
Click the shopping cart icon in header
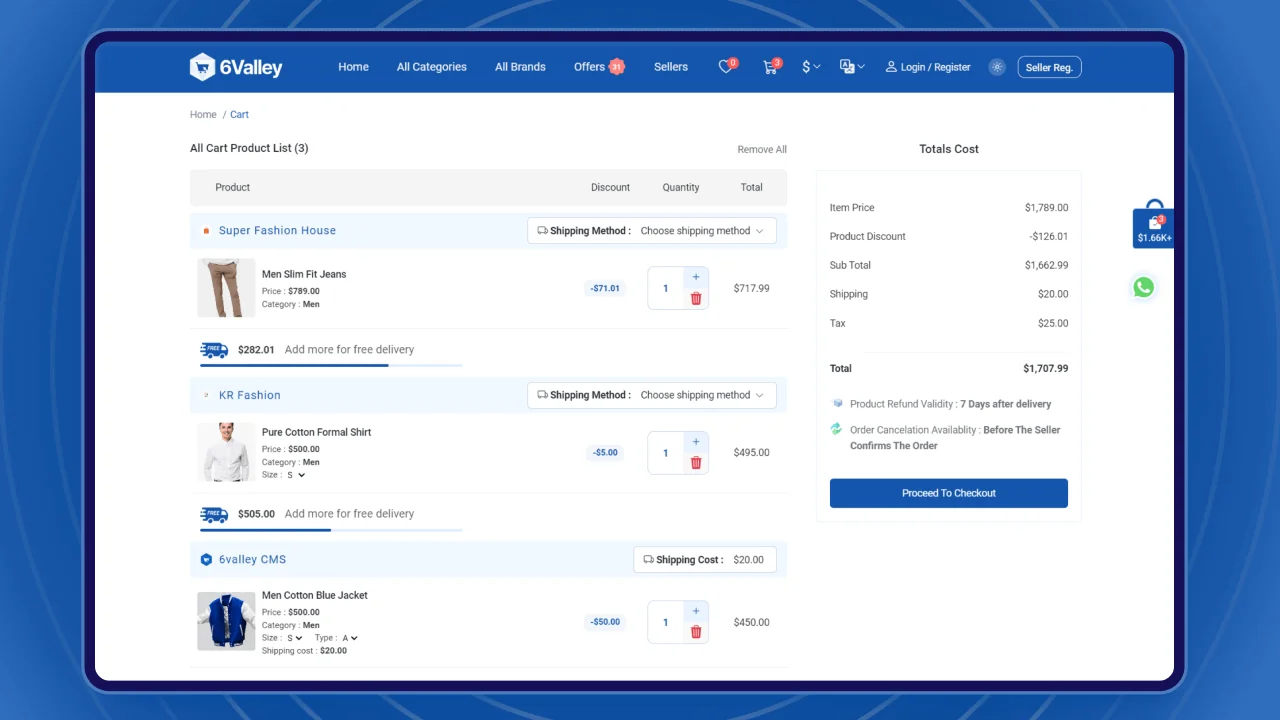point(770,67)
